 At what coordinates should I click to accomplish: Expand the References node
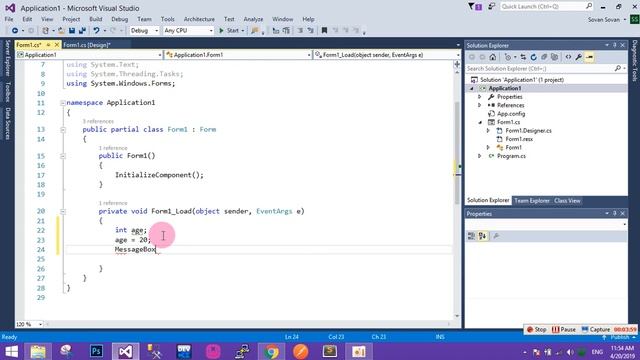(480, 105)
